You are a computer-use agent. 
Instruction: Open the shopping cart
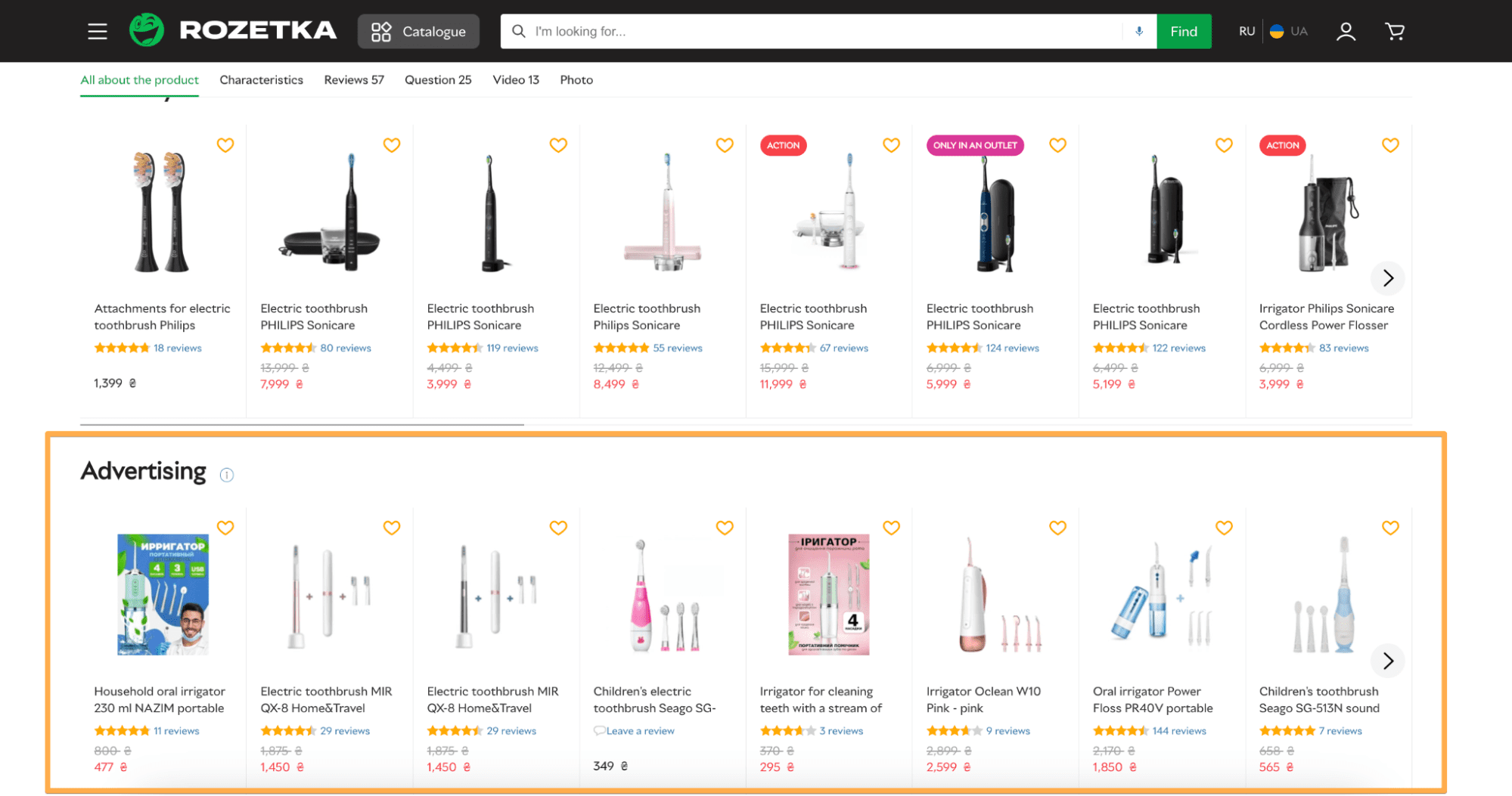tap(1394, 32)
